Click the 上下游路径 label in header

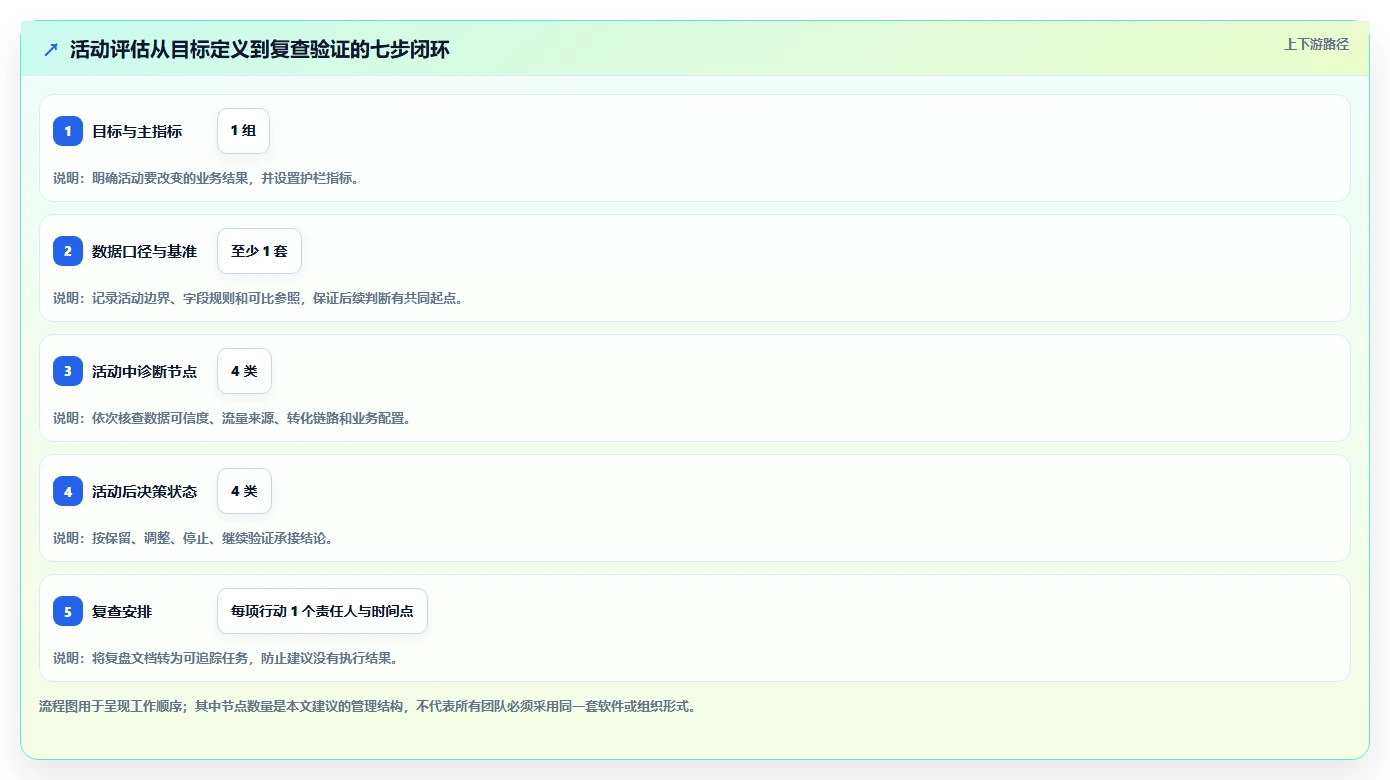pyautogui.click(x=1316, y=44)
